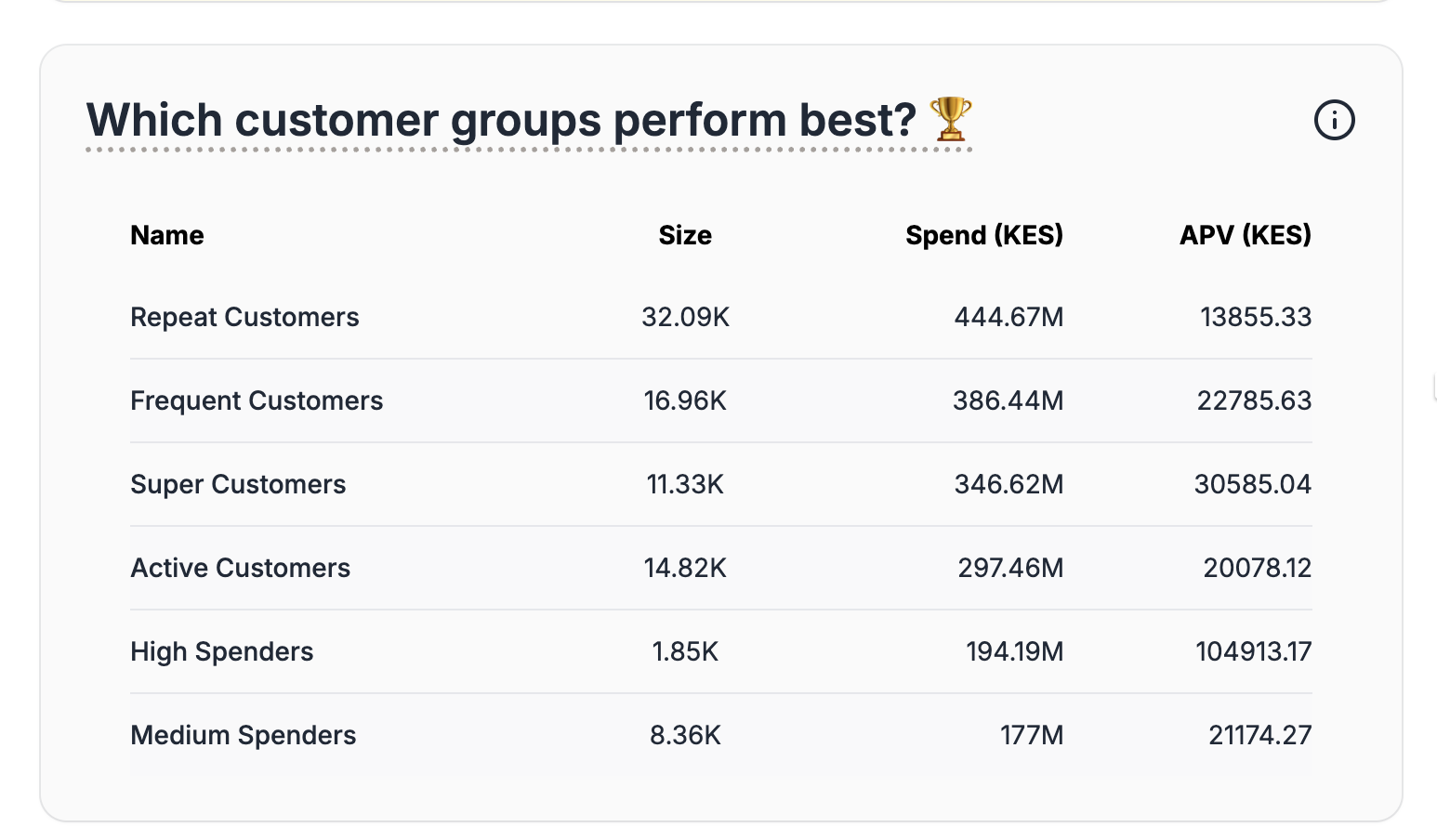
Task: Sort the table by APV (KES) column
Action: pyautogui.click(x=1245, y=235)
